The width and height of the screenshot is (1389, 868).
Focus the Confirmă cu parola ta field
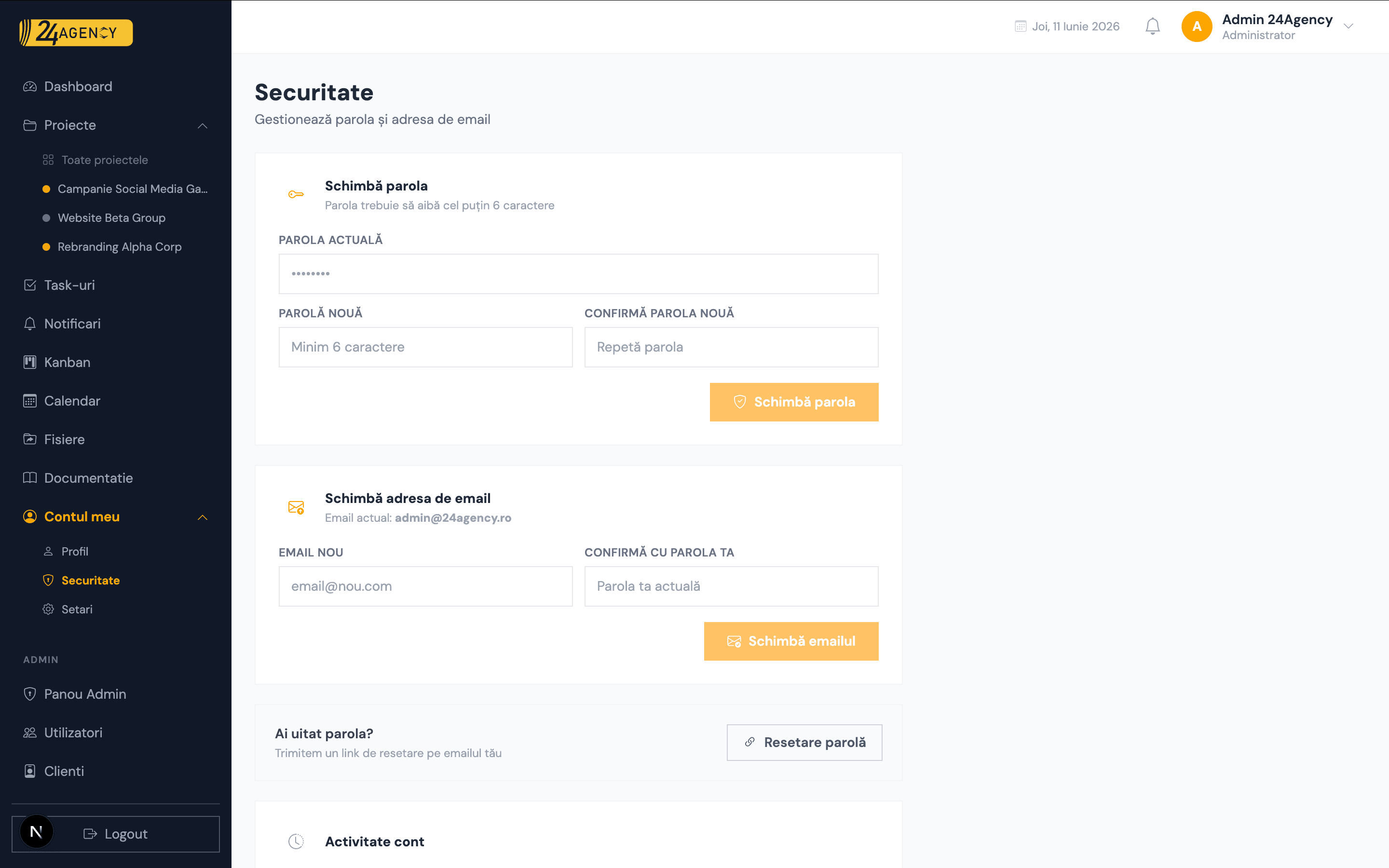(731, 587)
